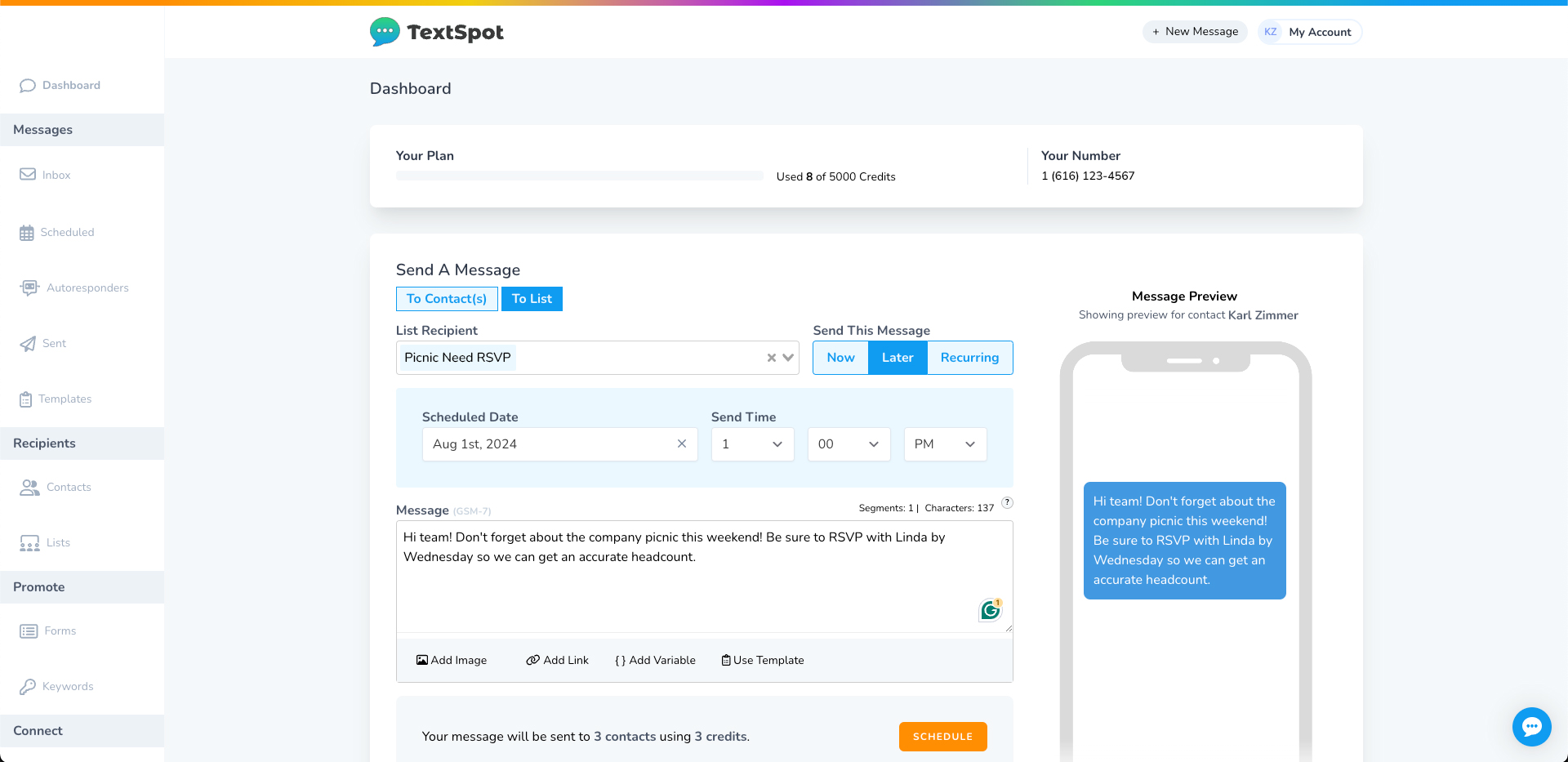Image resolution: width=1568 pixels, height=762 pixels.
Task: Clear the scheduled date field
Action: (x=682, y=443)
